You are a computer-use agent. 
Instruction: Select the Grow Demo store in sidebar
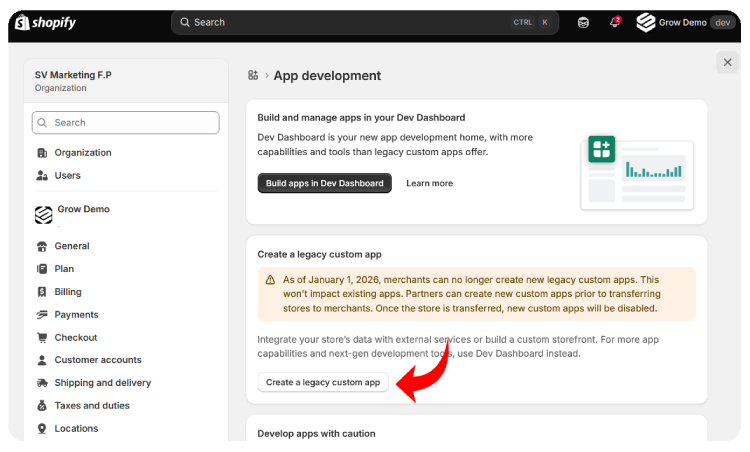(83, 209)
